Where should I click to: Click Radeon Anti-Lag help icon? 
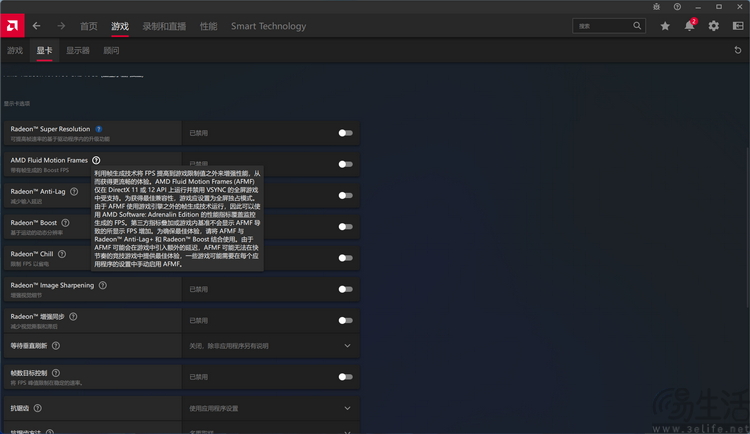coord(74,191)
